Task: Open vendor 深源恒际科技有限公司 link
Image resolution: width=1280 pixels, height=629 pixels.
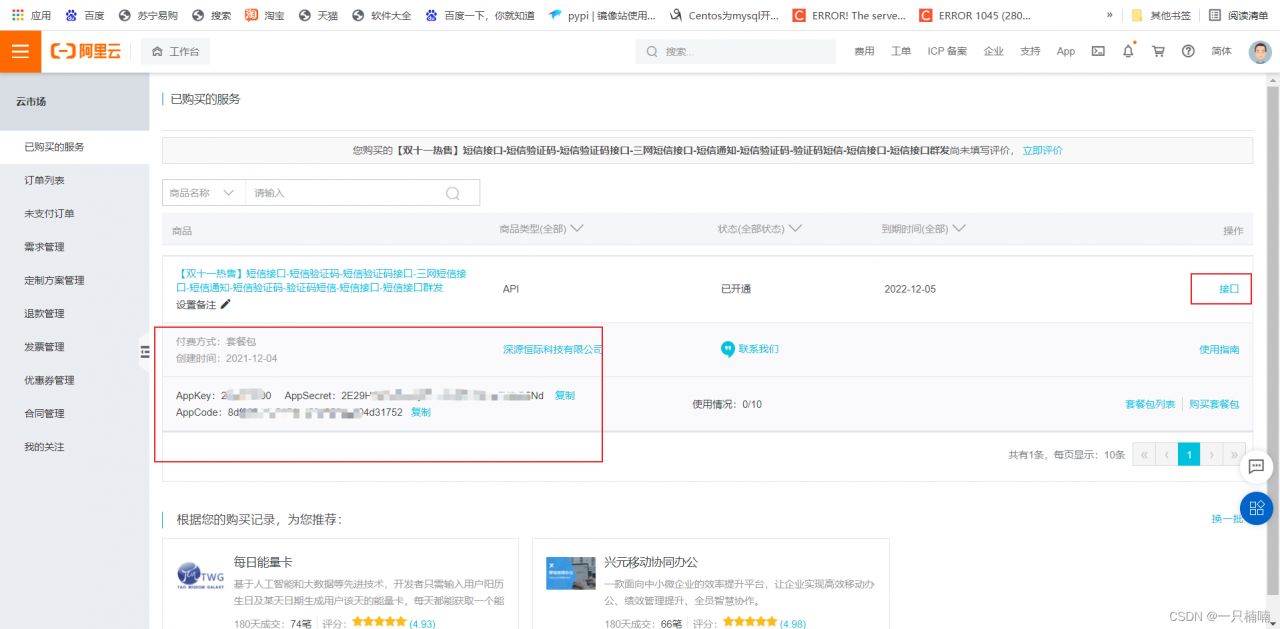Action: point(553,349)
